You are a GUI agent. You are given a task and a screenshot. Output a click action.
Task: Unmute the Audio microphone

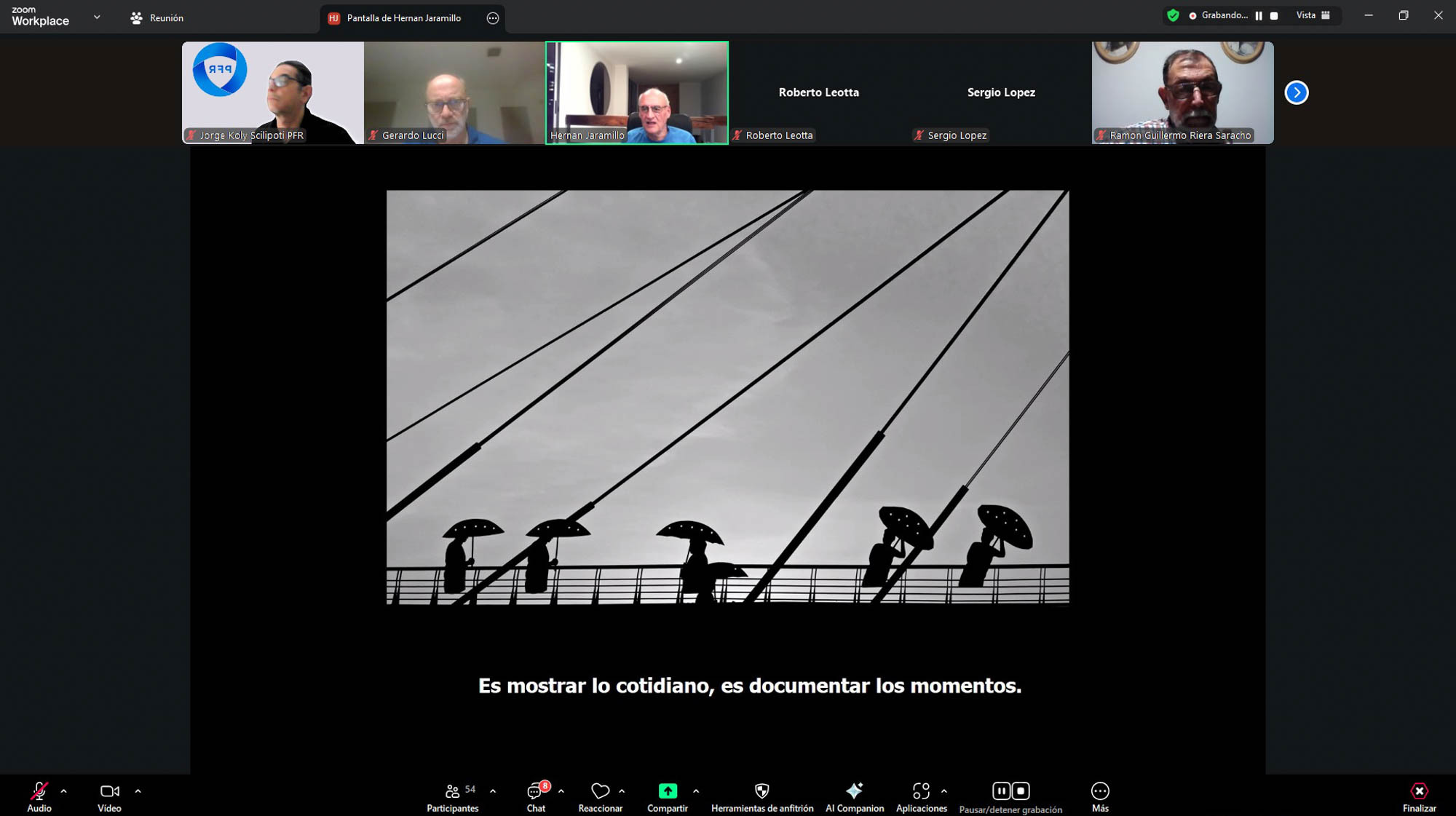click(x=39, y=791)
